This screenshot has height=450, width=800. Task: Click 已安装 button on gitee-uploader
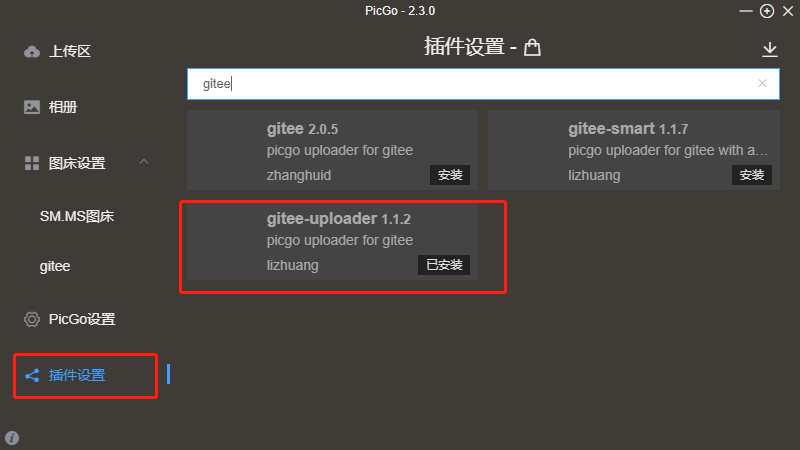point(444,265)
